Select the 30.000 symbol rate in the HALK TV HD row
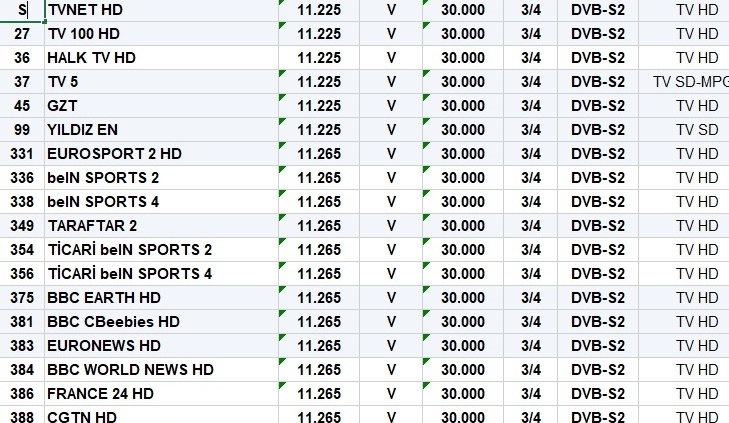This screenshot has width=729, height=423. (463, 58)
